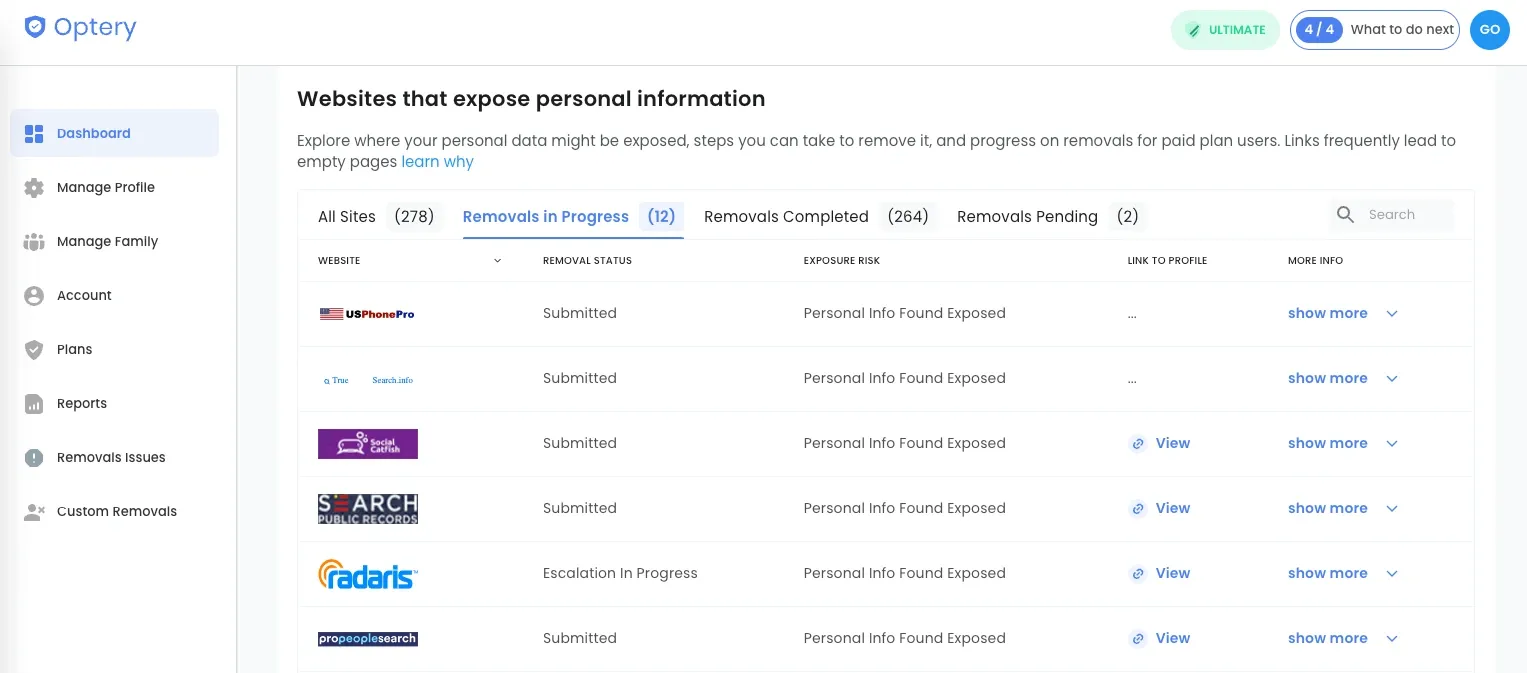This screenshot has height=673, width=1527.
Task: Expand Search Public Records row chevron
Action: (x=1392, y=509)
